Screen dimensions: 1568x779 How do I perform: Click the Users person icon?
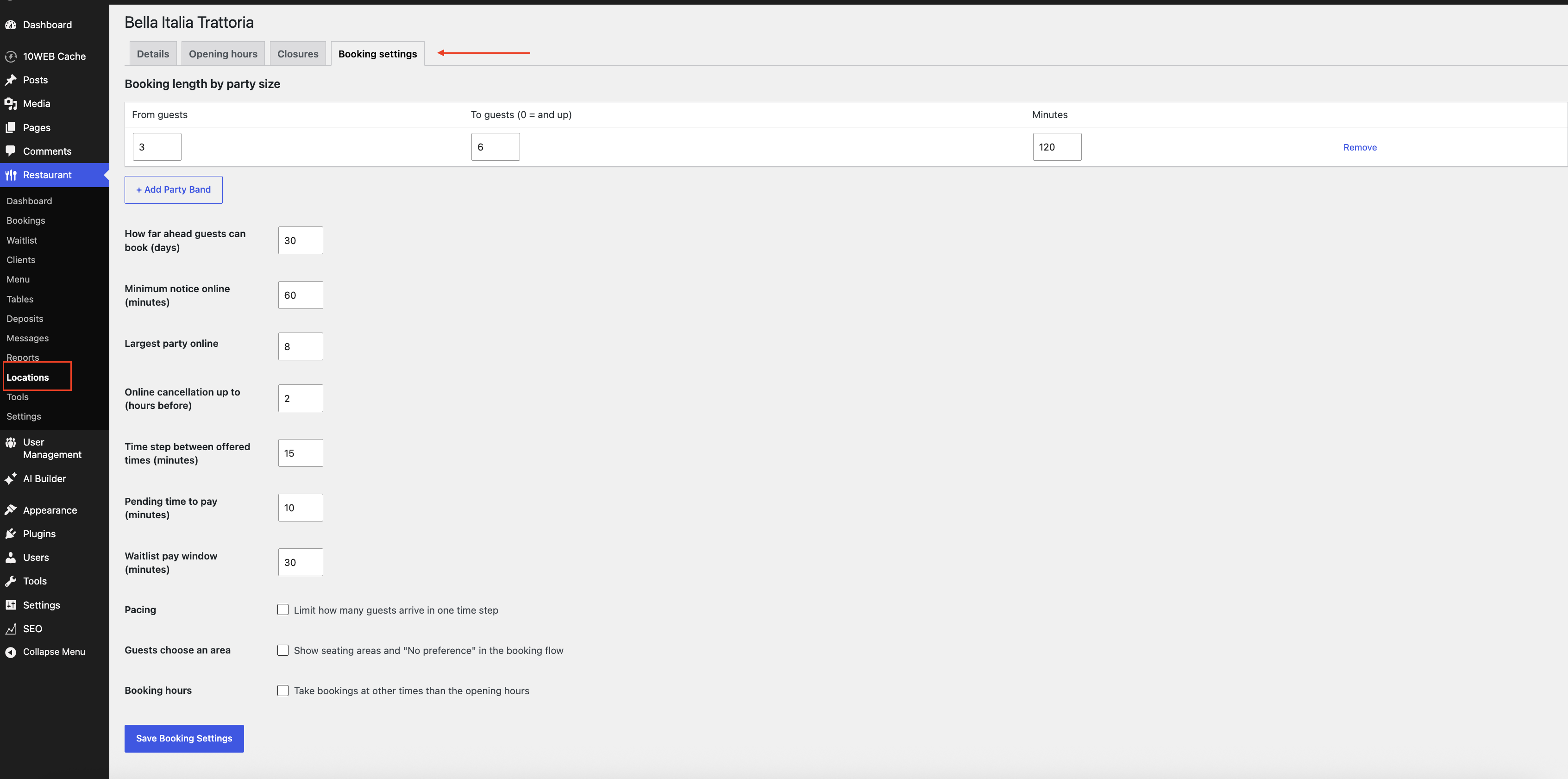click(x=10, y=558)
